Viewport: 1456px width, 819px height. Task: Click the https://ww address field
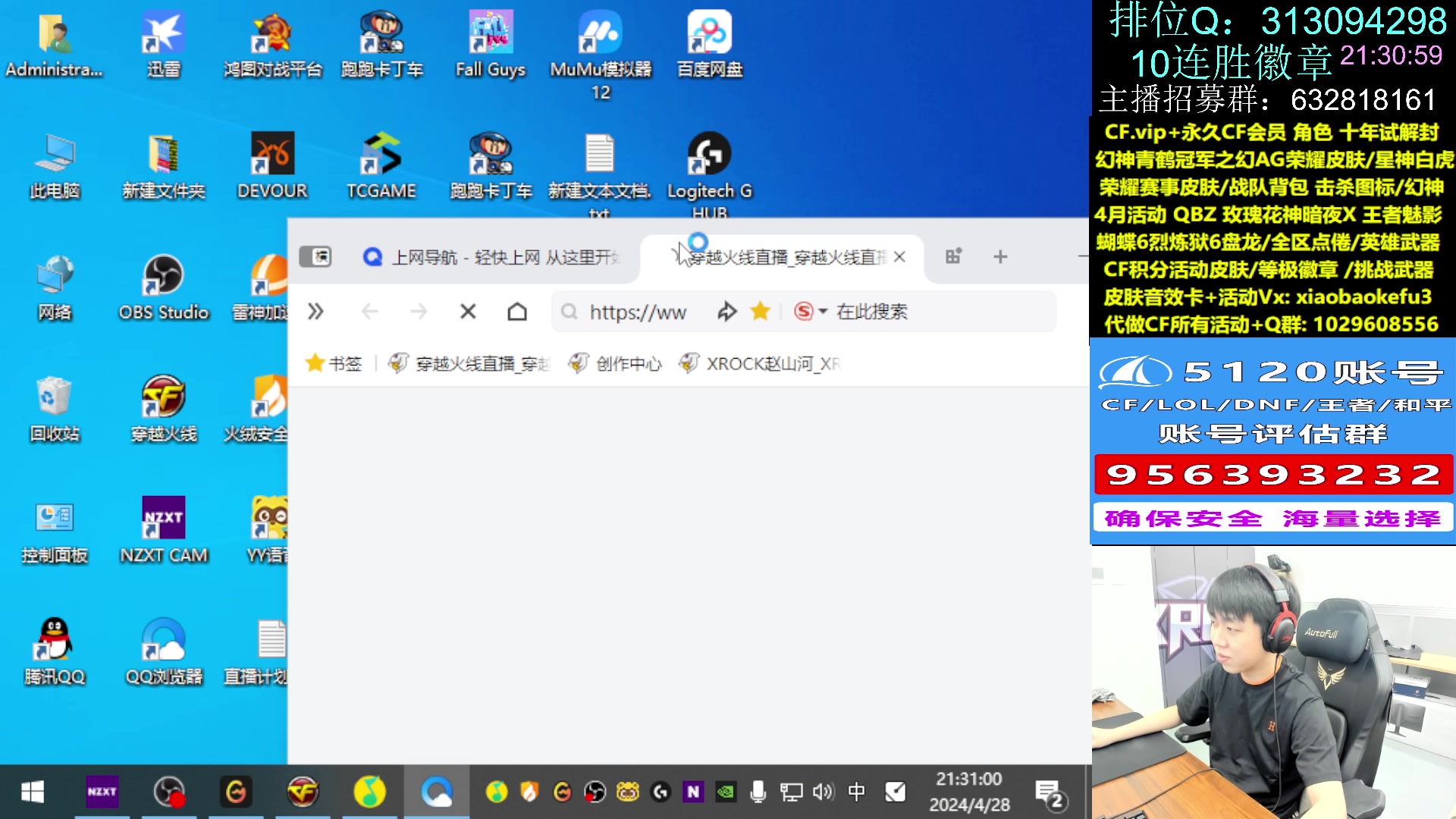pos(638,312)
